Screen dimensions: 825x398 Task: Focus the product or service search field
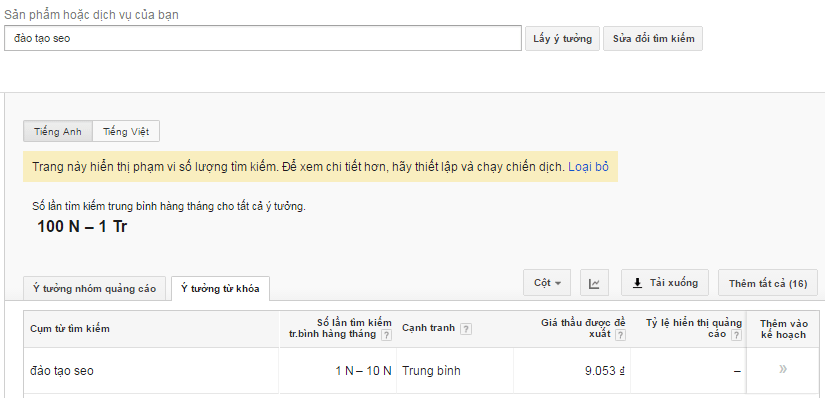(263, 38)
